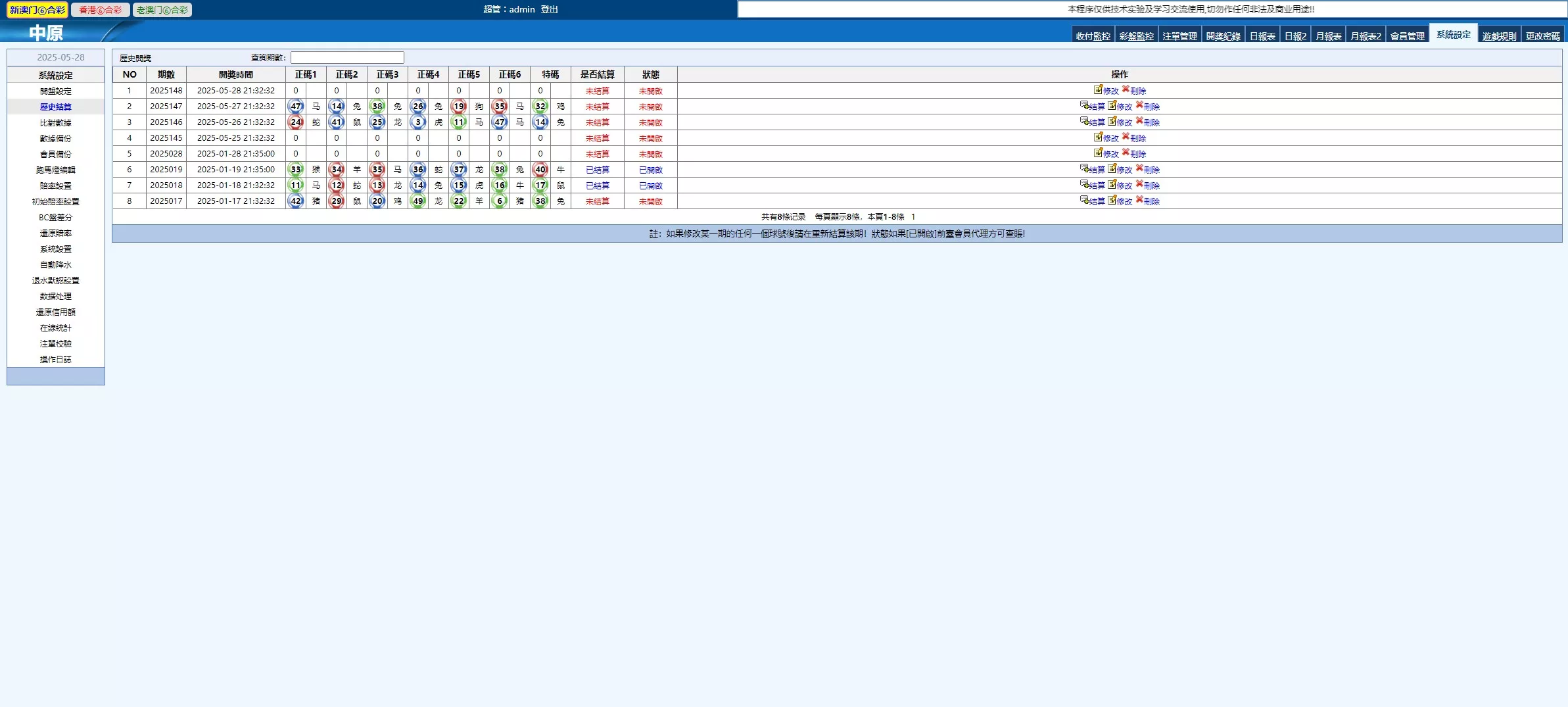Click 未開啟 status for period 2025147
Image resolution: width=1568 pixels, height=707 pixels.
[650, 107]
